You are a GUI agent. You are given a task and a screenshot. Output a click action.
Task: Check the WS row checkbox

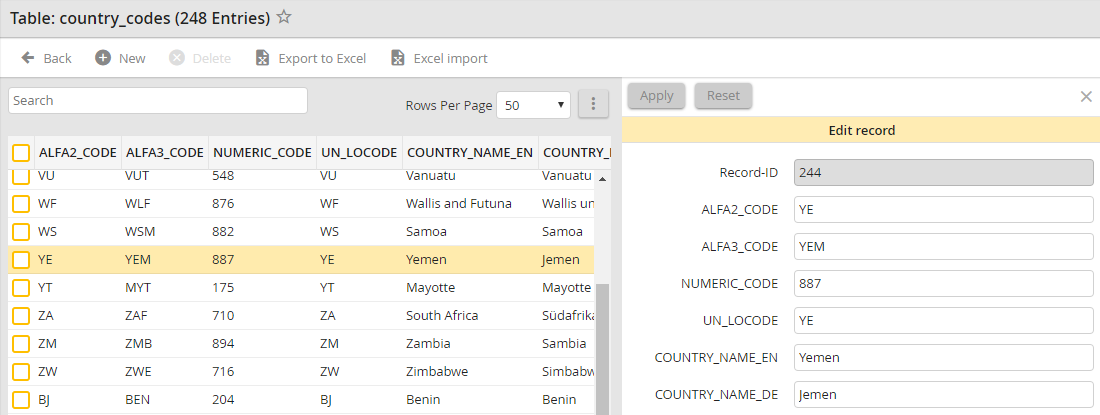coord(21,232)
